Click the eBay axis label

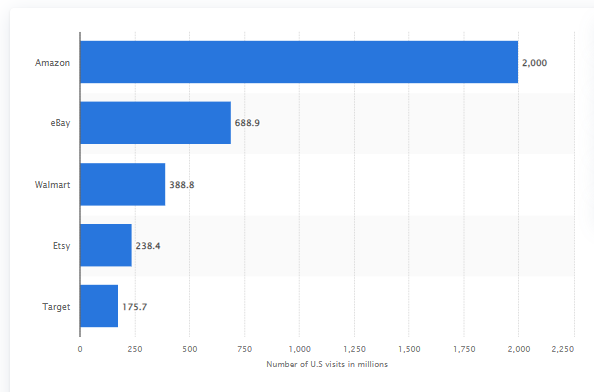[60, 123]
